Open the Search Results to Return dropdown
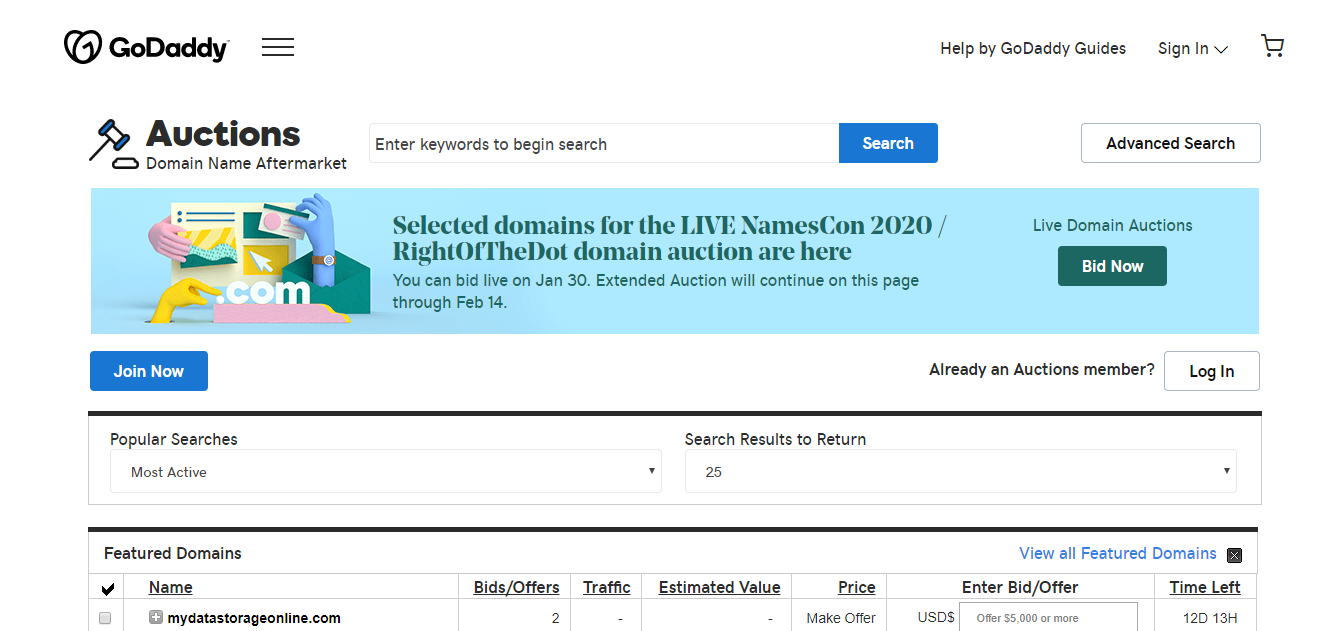Image resolution: width=1343 pixels, height=631 pixels. pos(961,471)
